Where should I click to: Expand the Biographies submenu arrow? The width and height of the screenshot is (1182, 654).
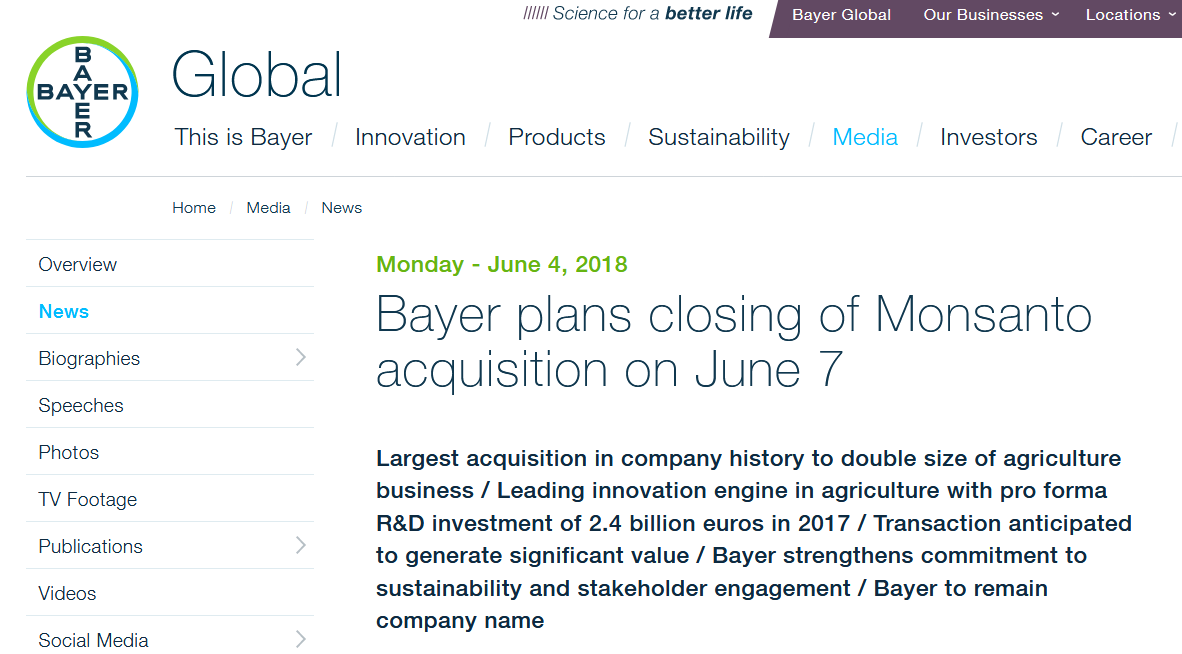coord(300,358)
